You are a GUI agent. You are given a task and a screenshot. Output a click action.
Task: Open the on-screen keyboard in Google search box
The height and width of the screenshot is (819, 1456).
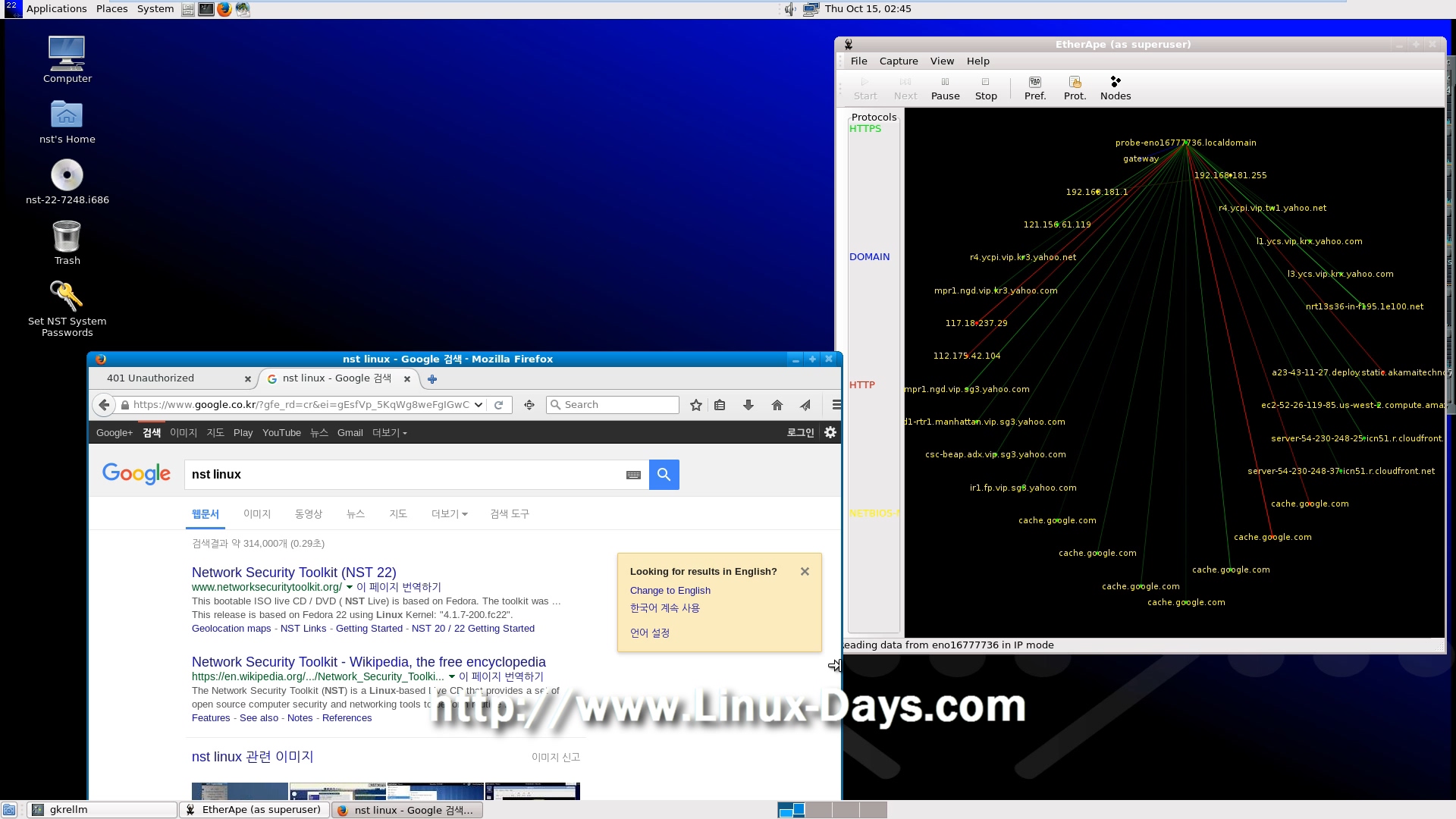pyautogui.click(x=633, y=475)
